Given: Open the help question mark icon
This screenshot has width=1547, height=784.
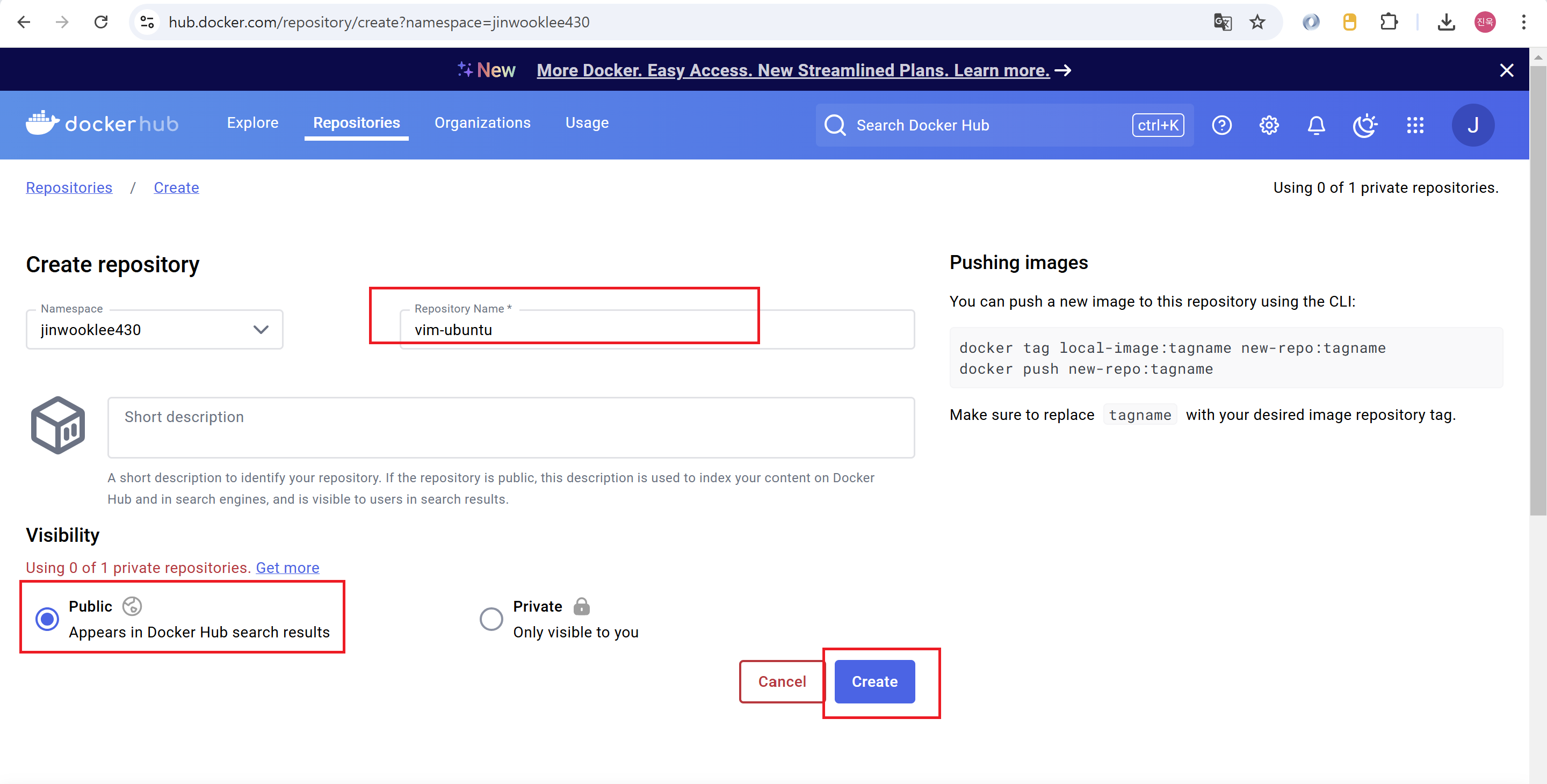Looking at the screenshot, I should pos(1221,125).
